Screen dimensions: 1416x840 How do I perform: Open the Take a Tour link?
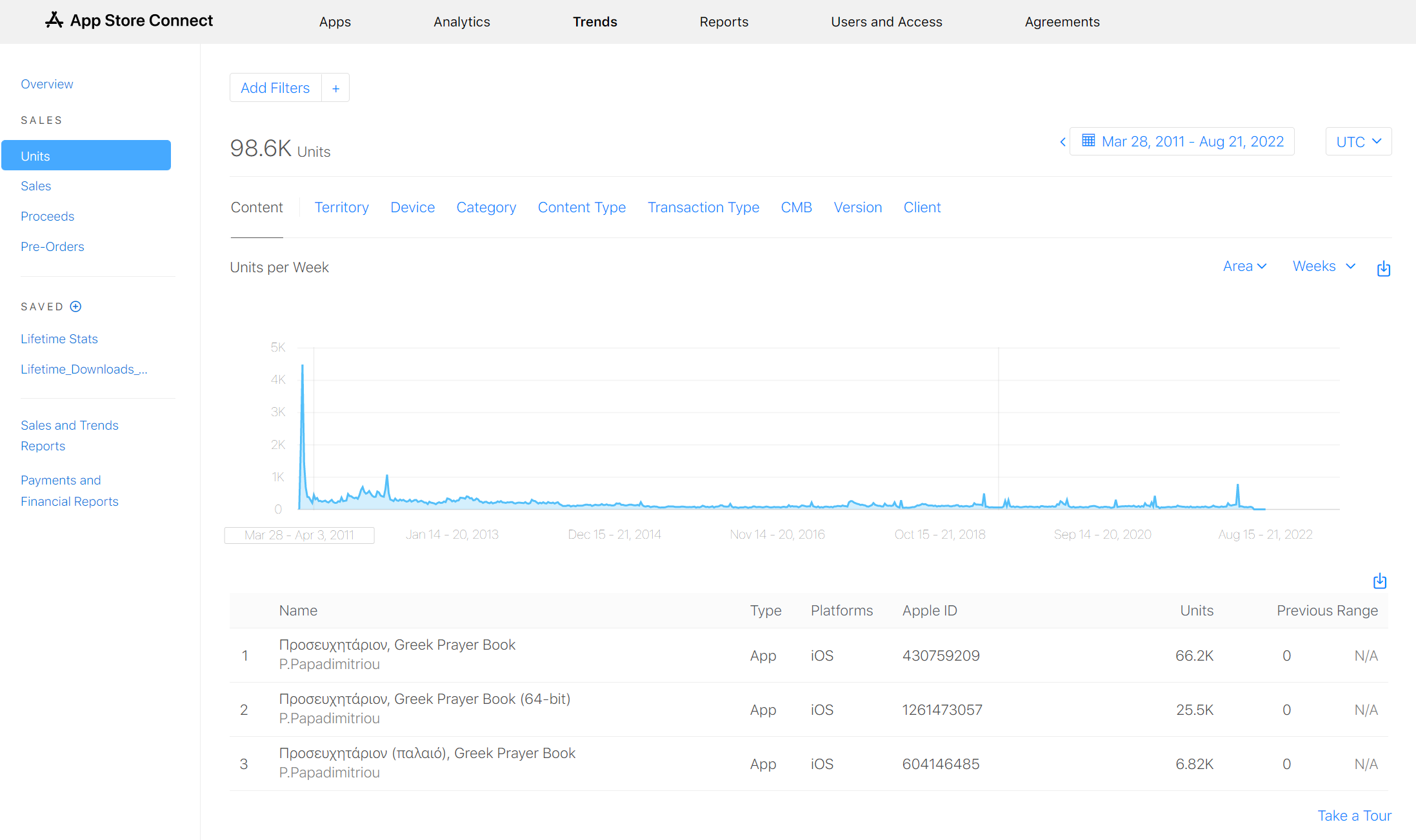pos(1354,816)
